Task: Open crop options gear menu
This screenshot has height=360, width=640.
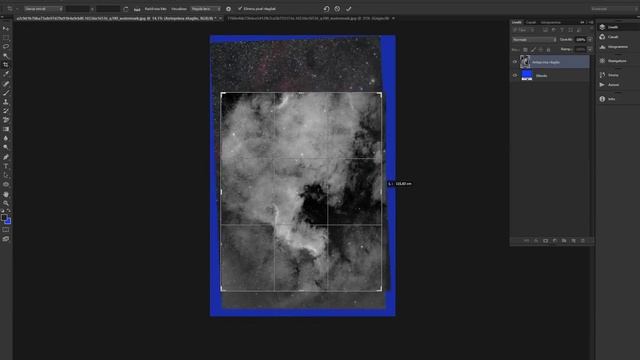Action: (228, 9)
